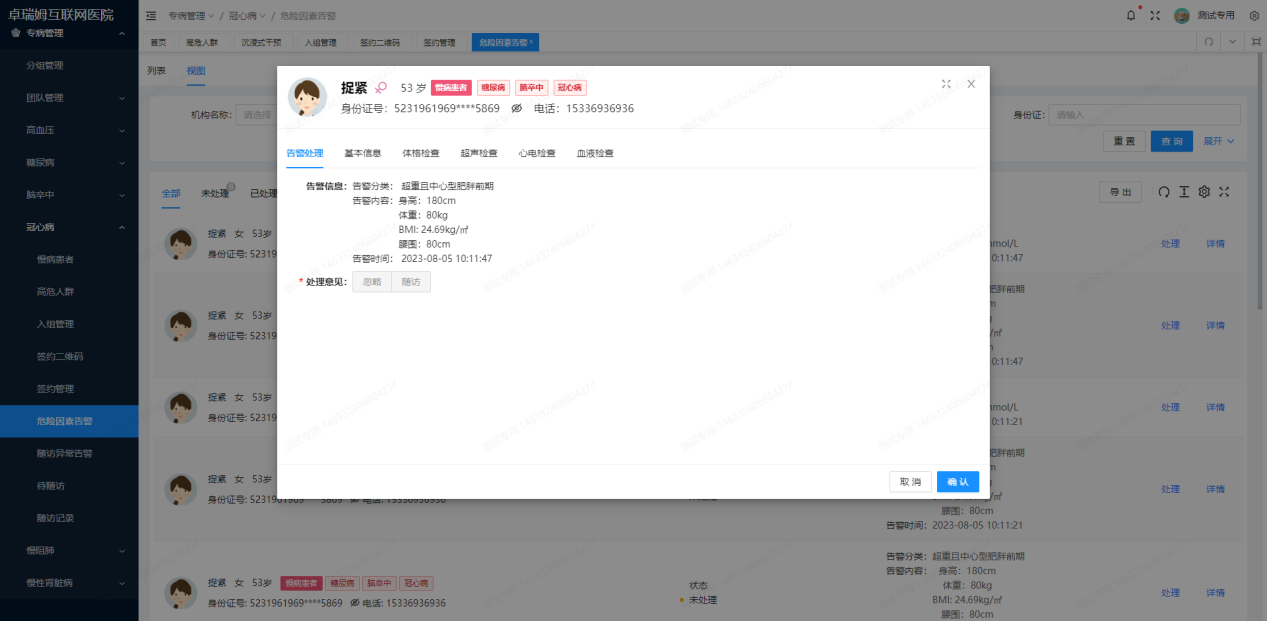The width and height of the screenshot is (1267, 621).
Task: Click 导出 button above list
Action: click(1120, 192)
